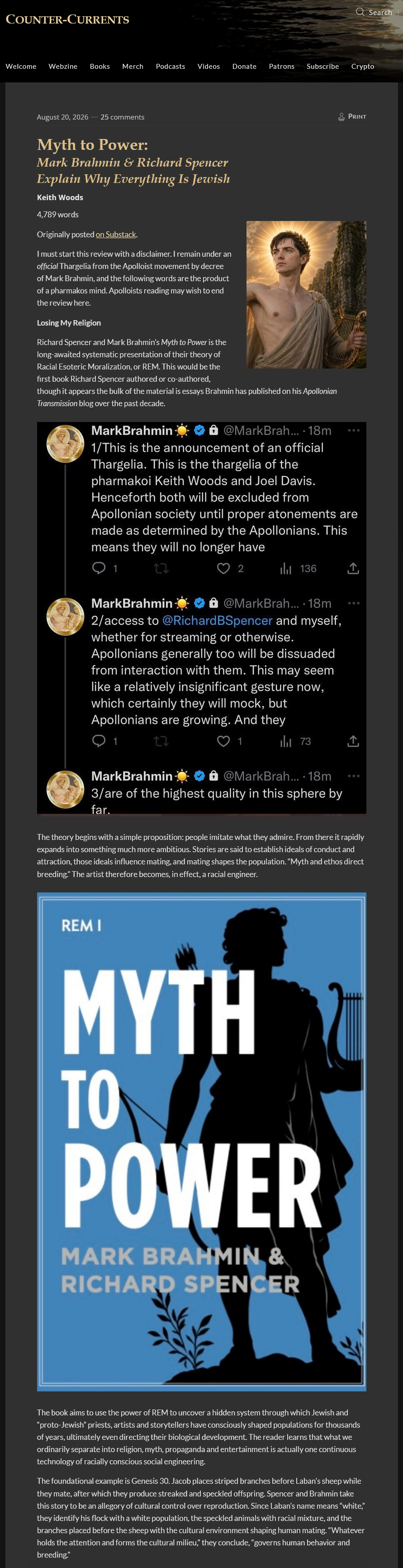The width and height of the screenshot is (403, 1568).
Task: Click the search magnifier icon
Action: pos(360,12)
